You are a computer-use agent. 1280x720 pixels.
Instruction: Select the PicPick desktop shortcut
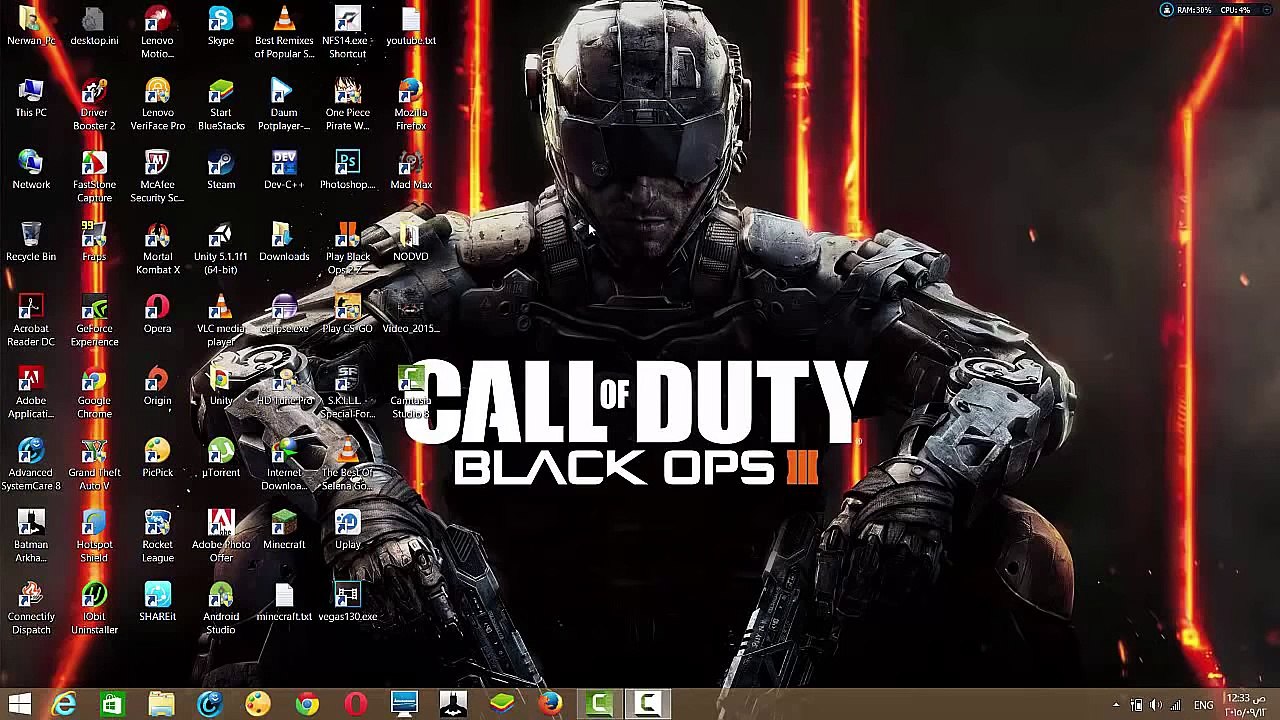tap(157, 459)
